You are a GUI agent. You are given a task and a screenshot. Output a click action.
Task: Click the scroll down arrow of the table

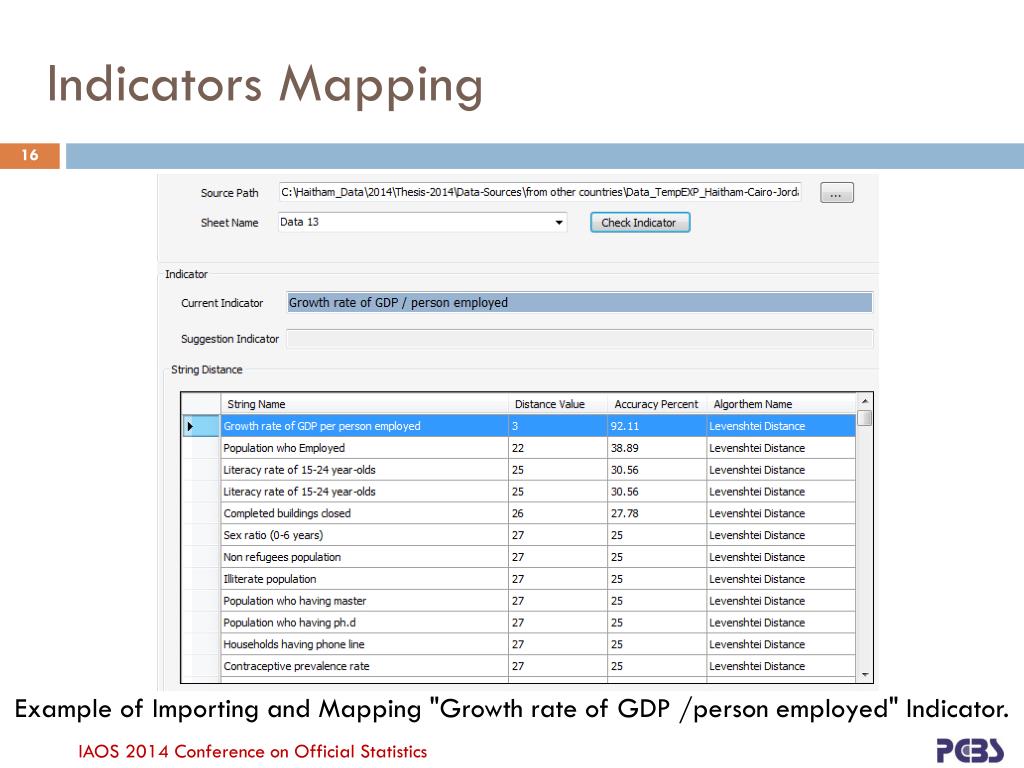point(865,675)
